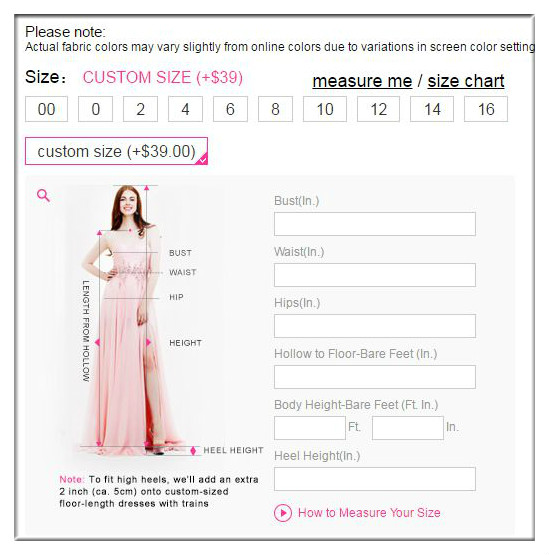Select size 6 box
This screenshot has height=555, width=549.
(x=230, y=109)
